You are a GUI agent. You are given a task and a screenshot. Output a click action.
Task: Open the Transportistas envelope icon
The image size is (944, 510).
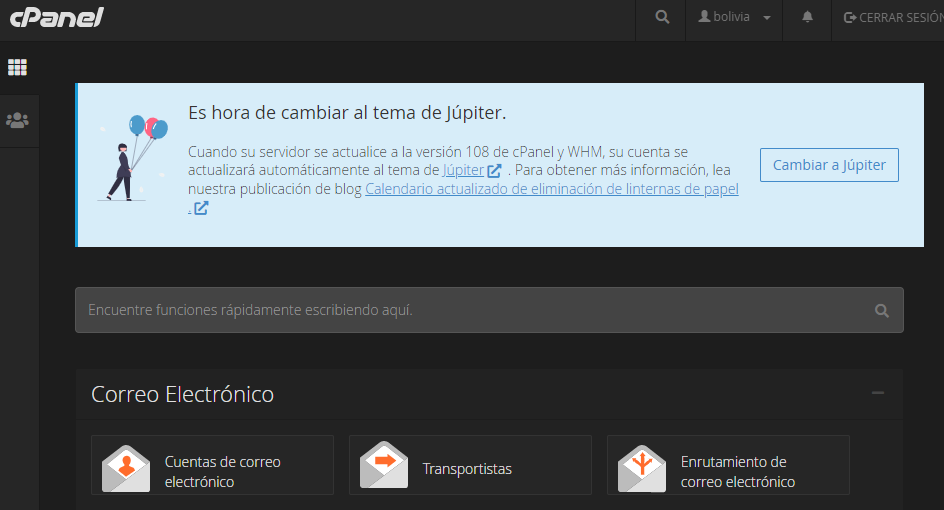[384, 465]
